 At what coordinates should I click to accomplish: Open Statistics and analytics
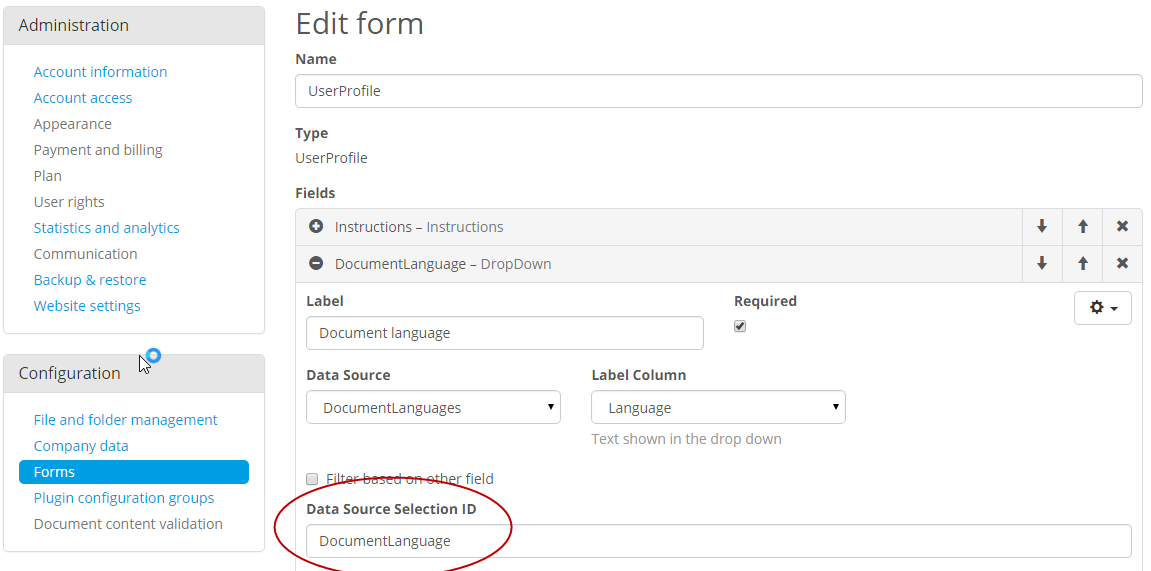click(x=106, y=228)
